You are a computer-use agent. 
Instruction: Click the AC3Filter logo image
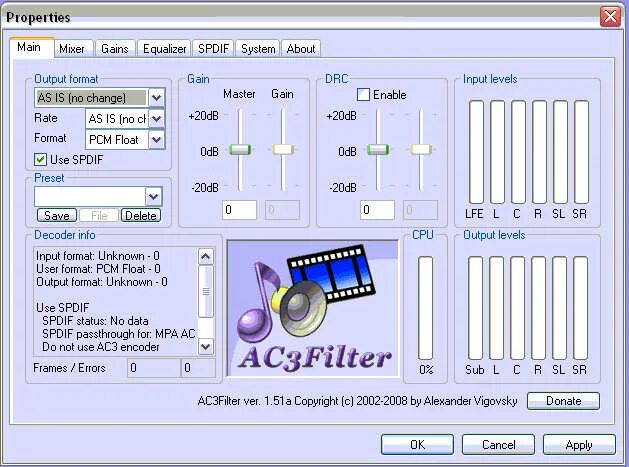(x=313, y=308)
